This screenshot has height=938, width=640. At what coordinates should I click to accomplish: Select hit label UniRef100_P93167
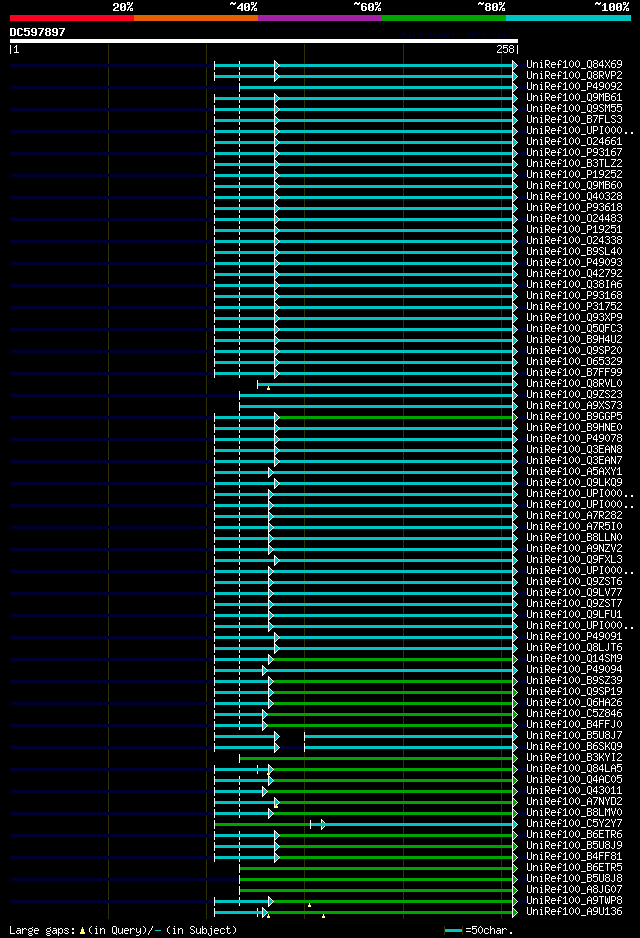pyautogui.click(x=574, y=152)
